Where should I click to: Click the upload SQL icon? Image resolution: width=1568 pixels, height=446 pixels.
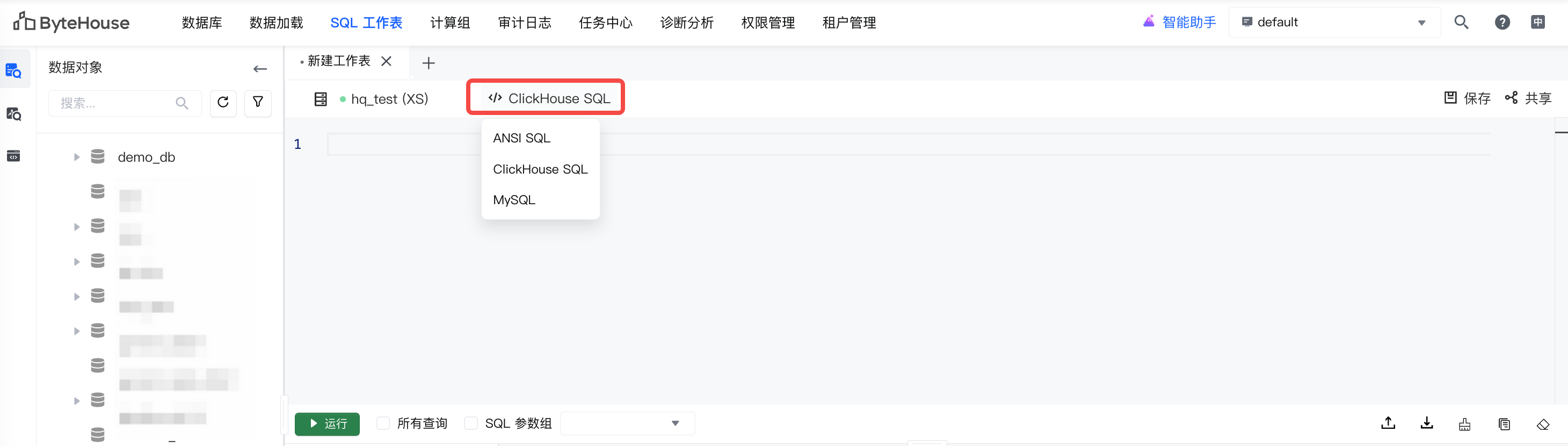coord(1389,423)
